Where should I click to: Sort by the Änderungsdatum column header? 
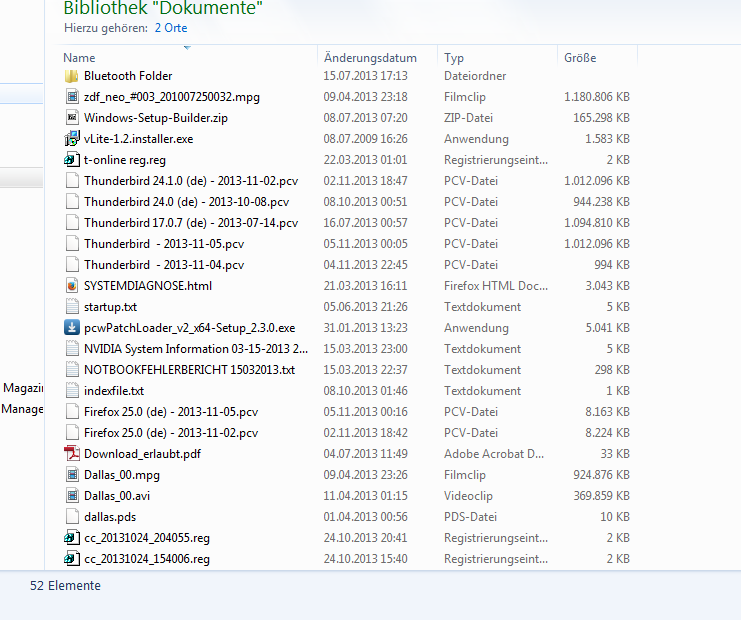370,58
